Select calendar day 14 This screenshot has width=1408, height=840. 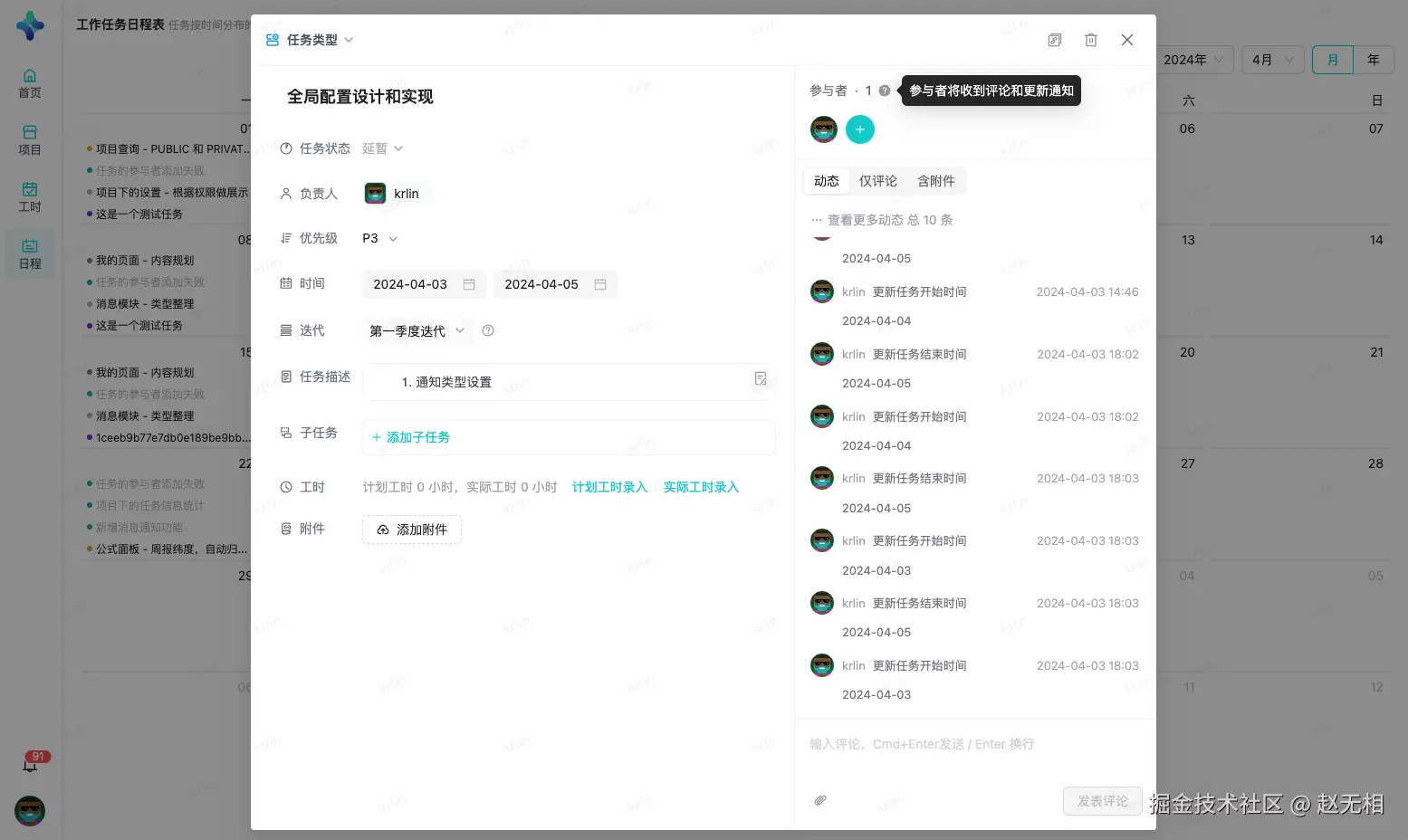[1376, 240]
